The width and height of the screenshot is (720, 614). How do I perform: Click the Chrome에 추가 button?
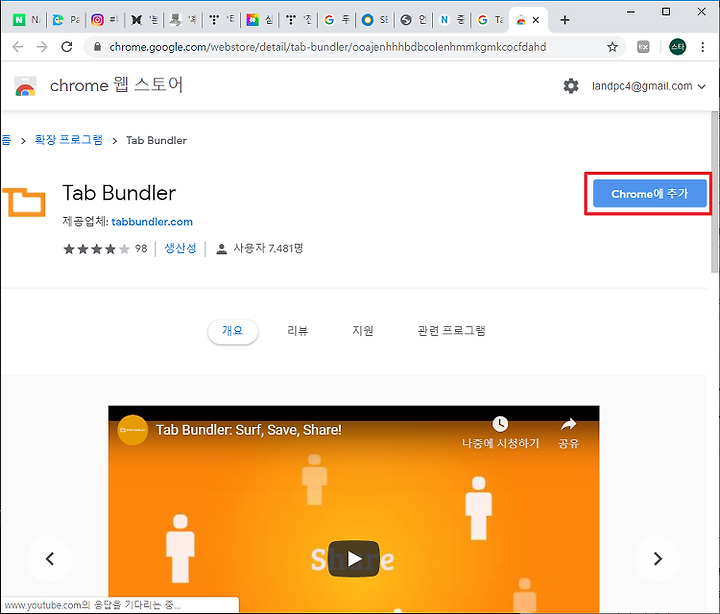pyautogui.click(x=649, y=194)
